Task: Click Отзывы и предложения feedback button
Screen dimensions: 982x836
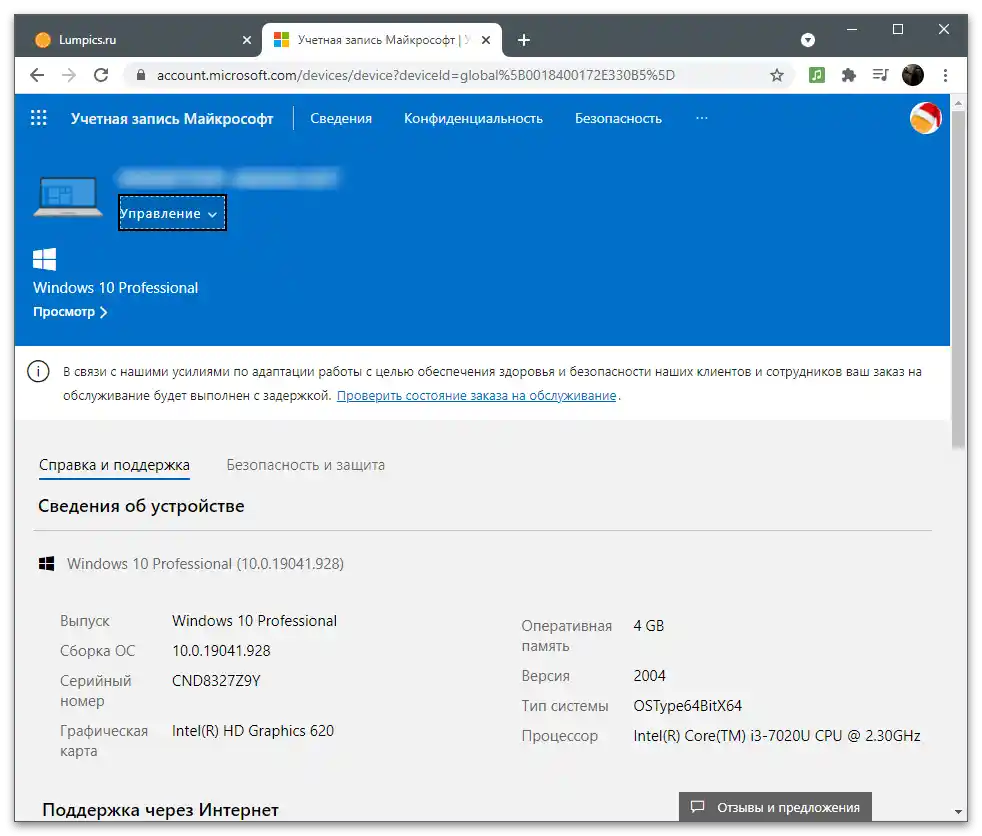Action: [x=775, y=807]
